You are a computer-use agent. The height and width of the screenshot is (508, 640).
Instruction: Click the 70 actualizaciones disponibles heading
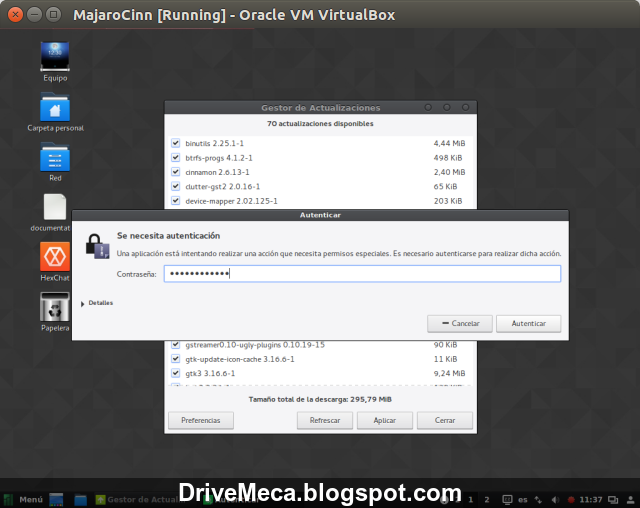click(320, 124)
